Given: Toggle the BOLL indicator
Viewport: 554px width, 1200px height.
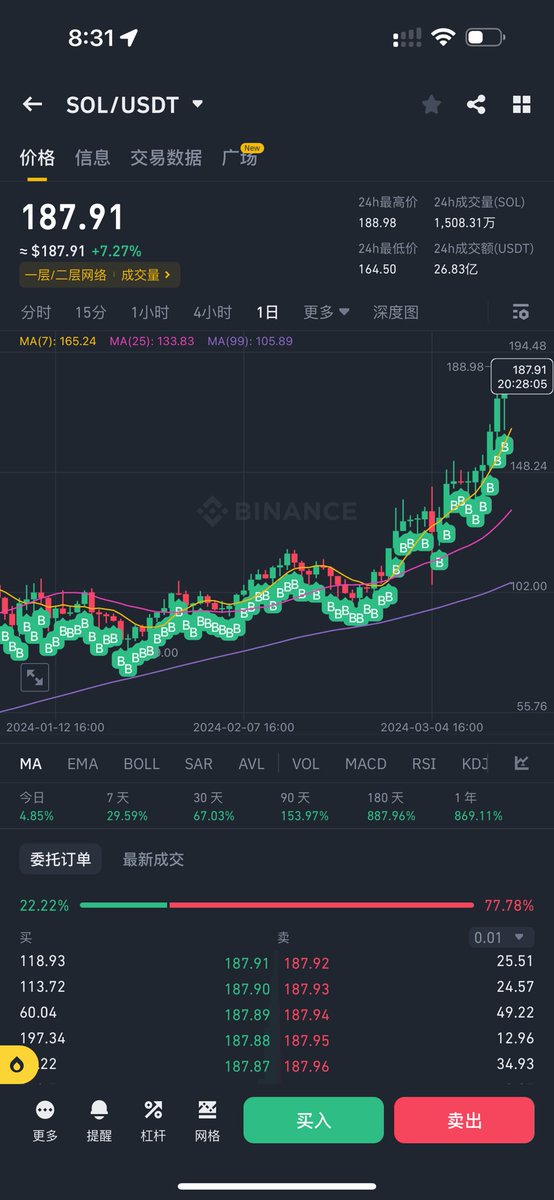Looking at the screenshot, I should click(x=141, y=763).
